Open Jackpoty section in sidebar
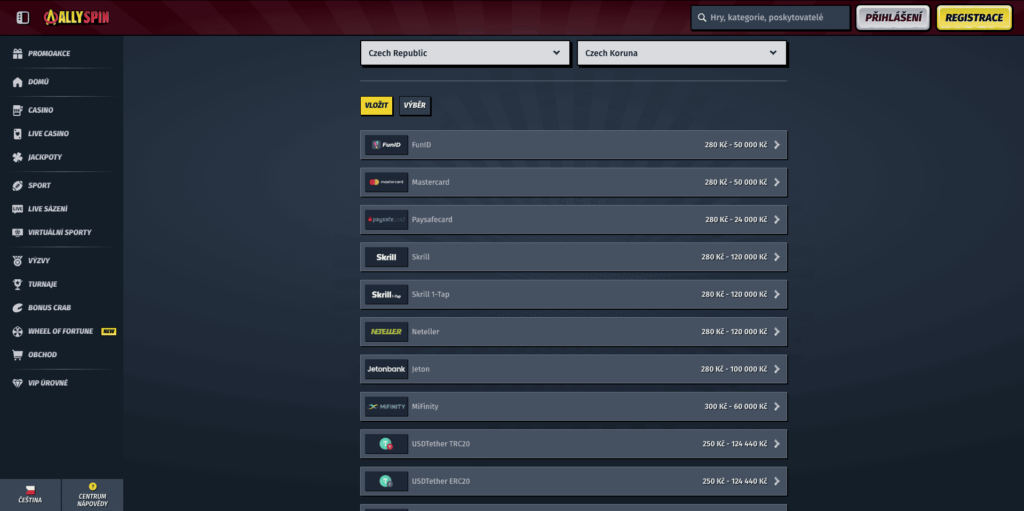The width and height of the screenshot is (1024, 511). point(45,157)
